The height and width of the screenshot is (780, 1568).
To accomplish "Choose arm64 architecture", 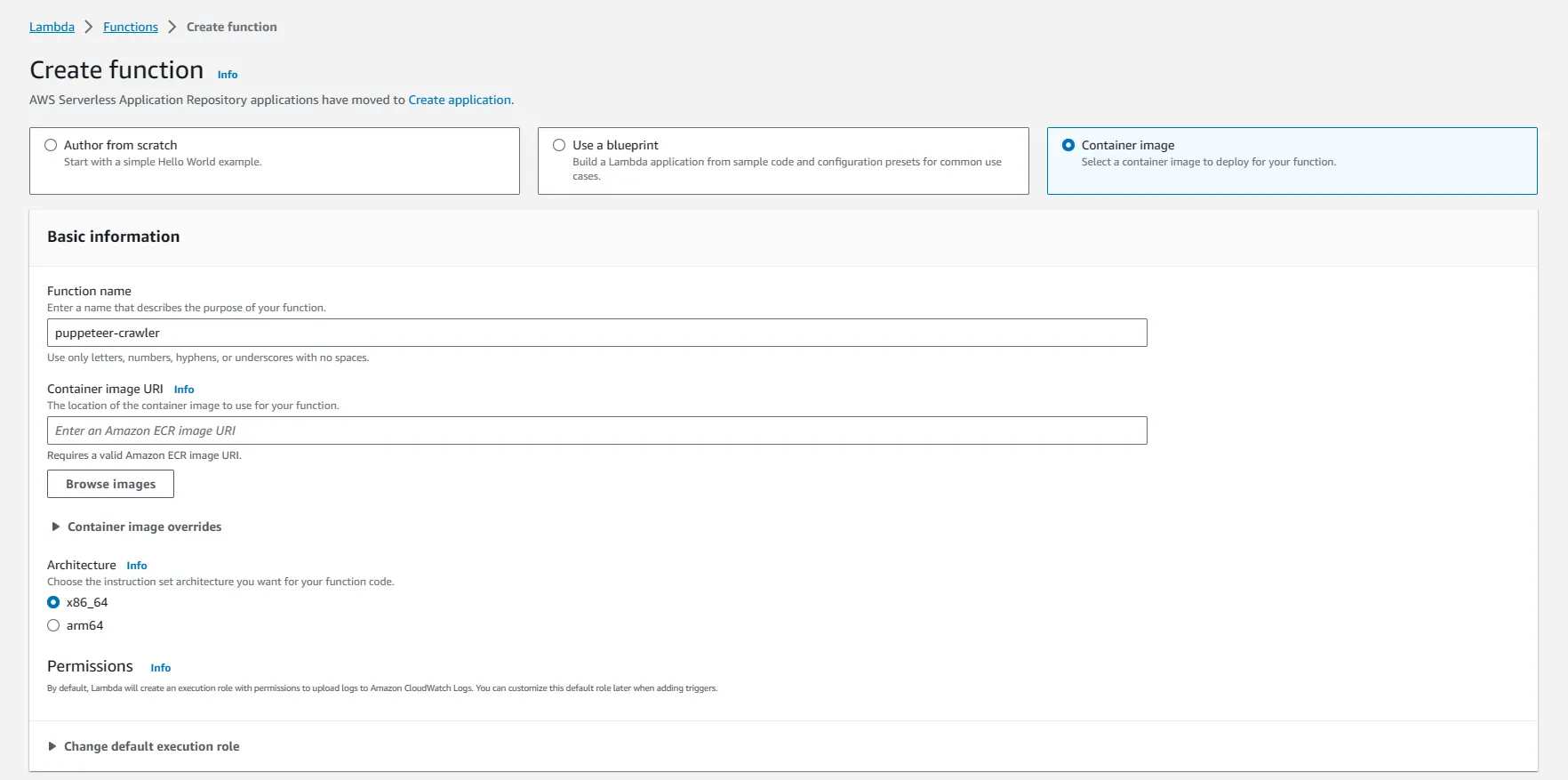I will (x=53, y=625).
